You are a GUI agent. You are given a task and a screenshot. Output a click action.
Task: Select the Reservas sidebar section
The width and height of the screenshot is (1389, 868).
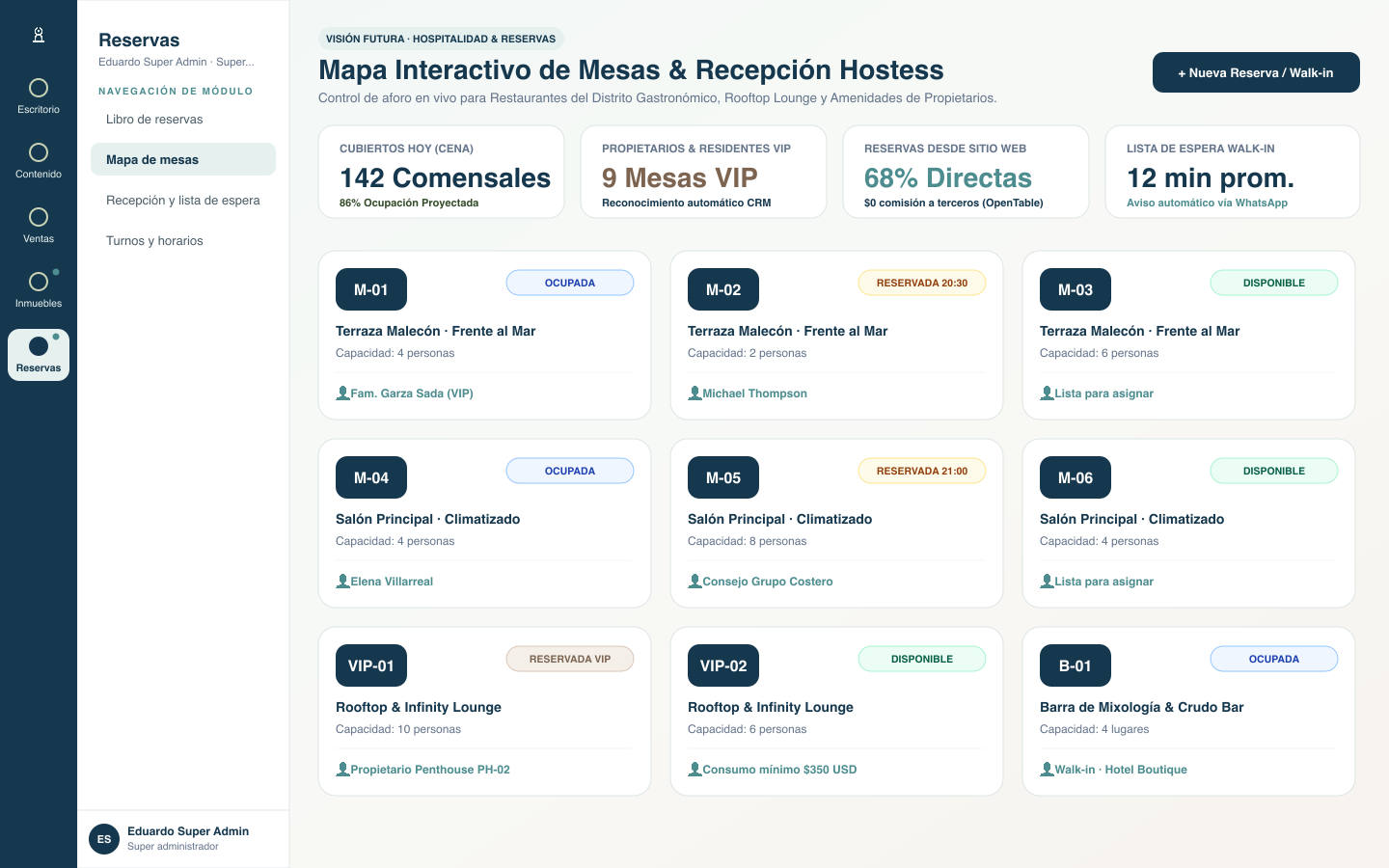tap(39, 355)
